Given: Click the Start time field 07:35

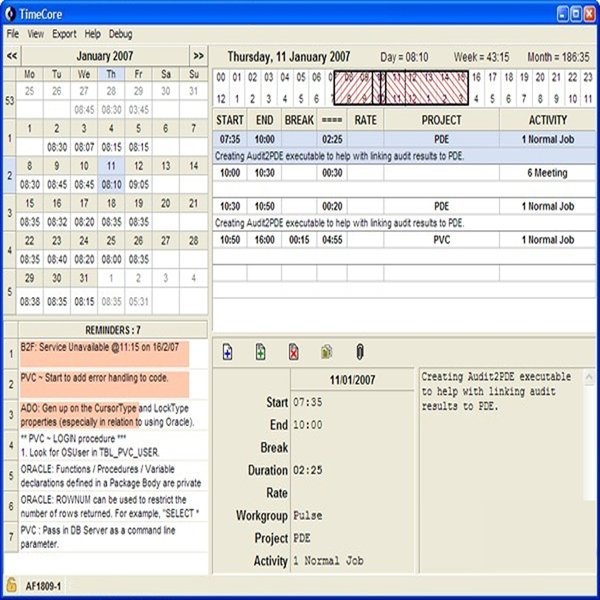Looking at the screenshot, I should coord(352,402).
